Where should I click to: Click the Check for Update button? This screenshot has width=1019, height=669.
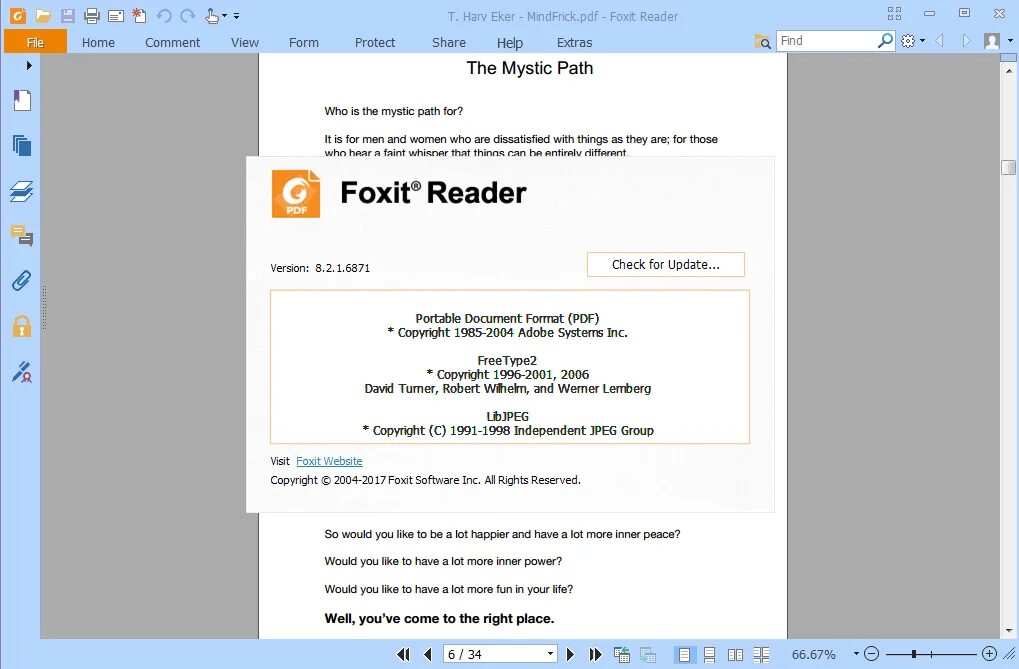click(x=665, y=265)
